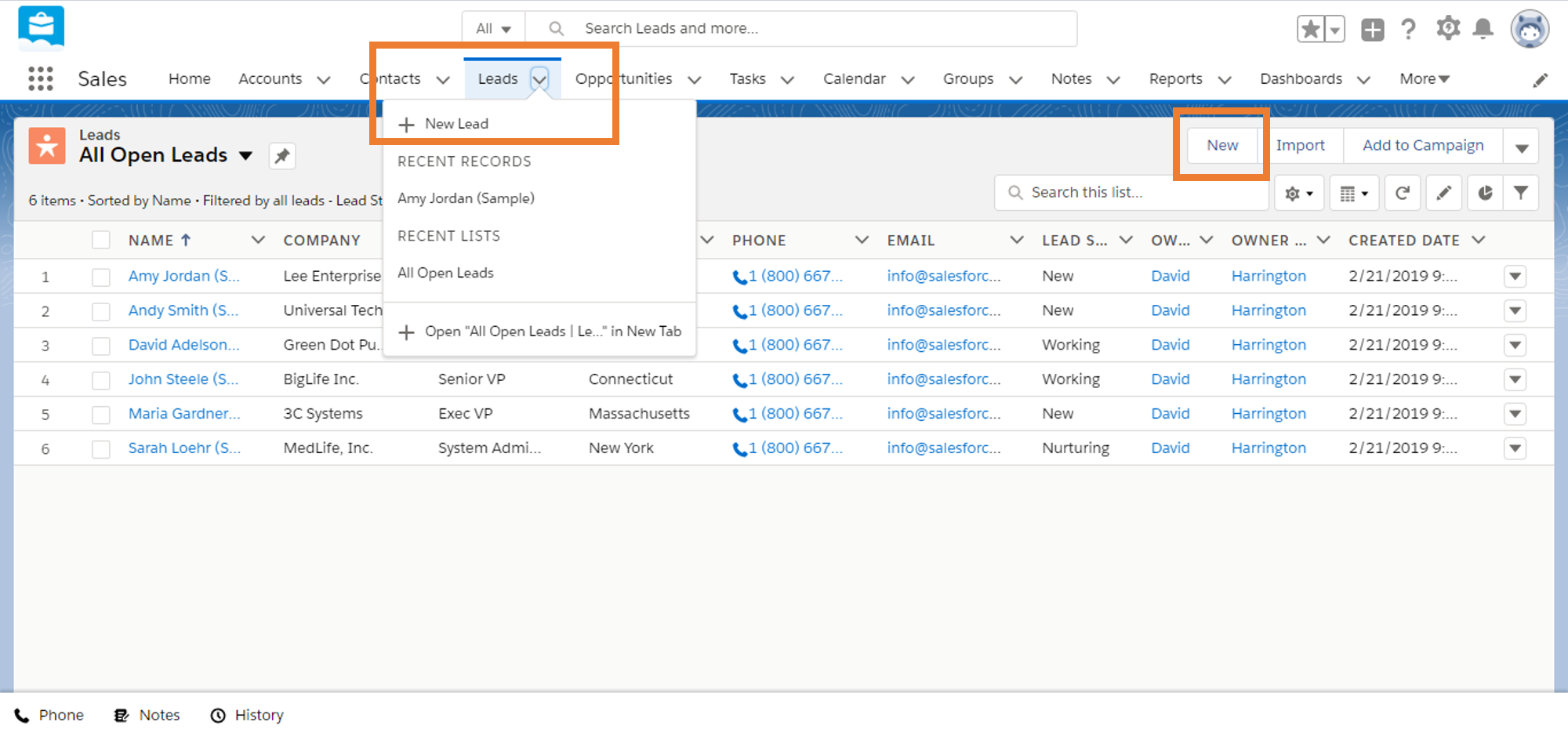Open the filters funnel icon
This screenshot has height=729, width=1568.
[1521, 193]
